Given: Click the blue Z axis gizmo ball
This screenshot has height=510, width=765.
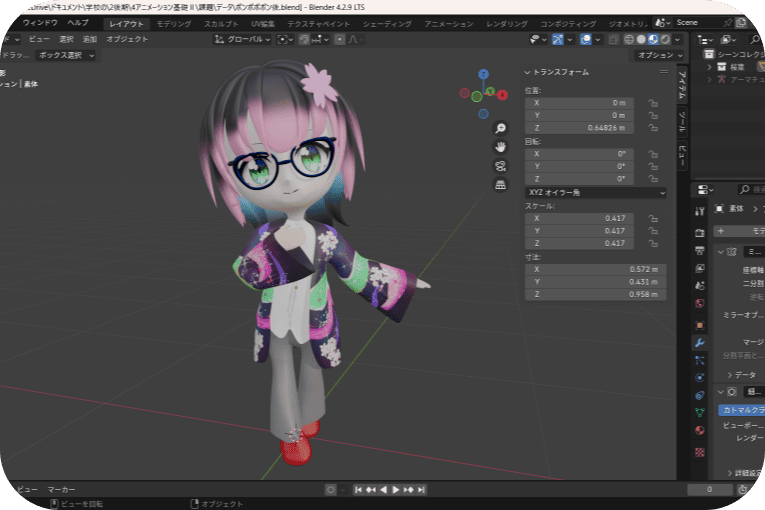Looking at the screenshot, I should tap(484, 75).
